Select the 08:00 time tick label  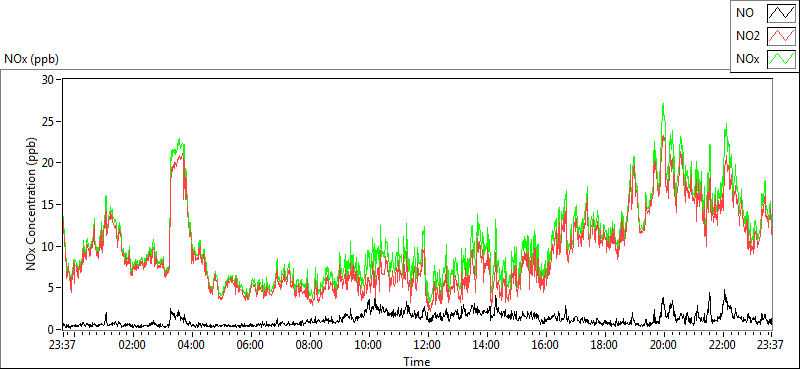(310, 345)
